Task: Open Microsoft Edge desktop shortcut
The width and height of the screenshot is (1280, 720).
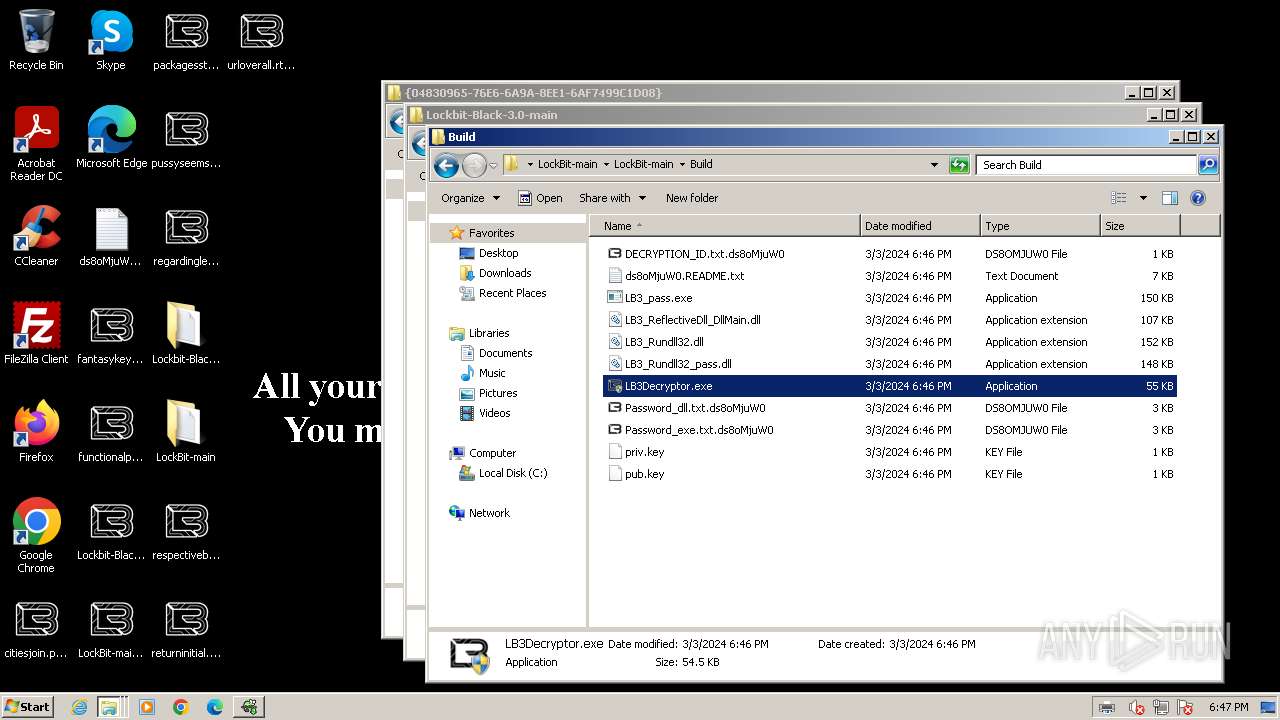Action: [111, 138]
